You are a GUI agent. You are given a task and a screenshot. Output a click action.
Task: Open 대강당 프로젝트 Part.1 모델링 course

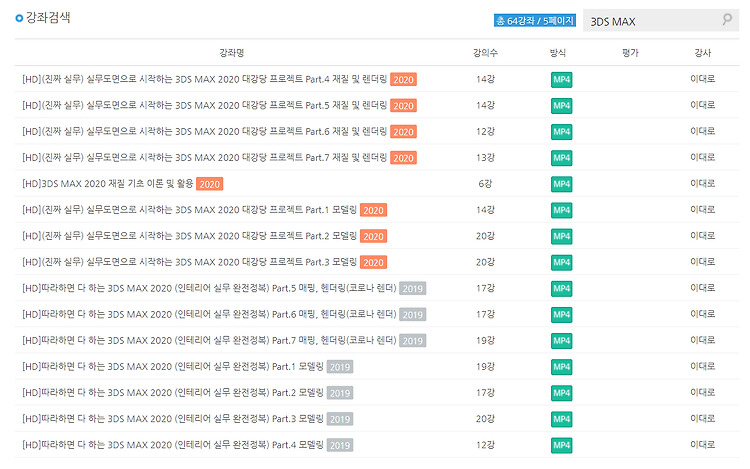189,210
